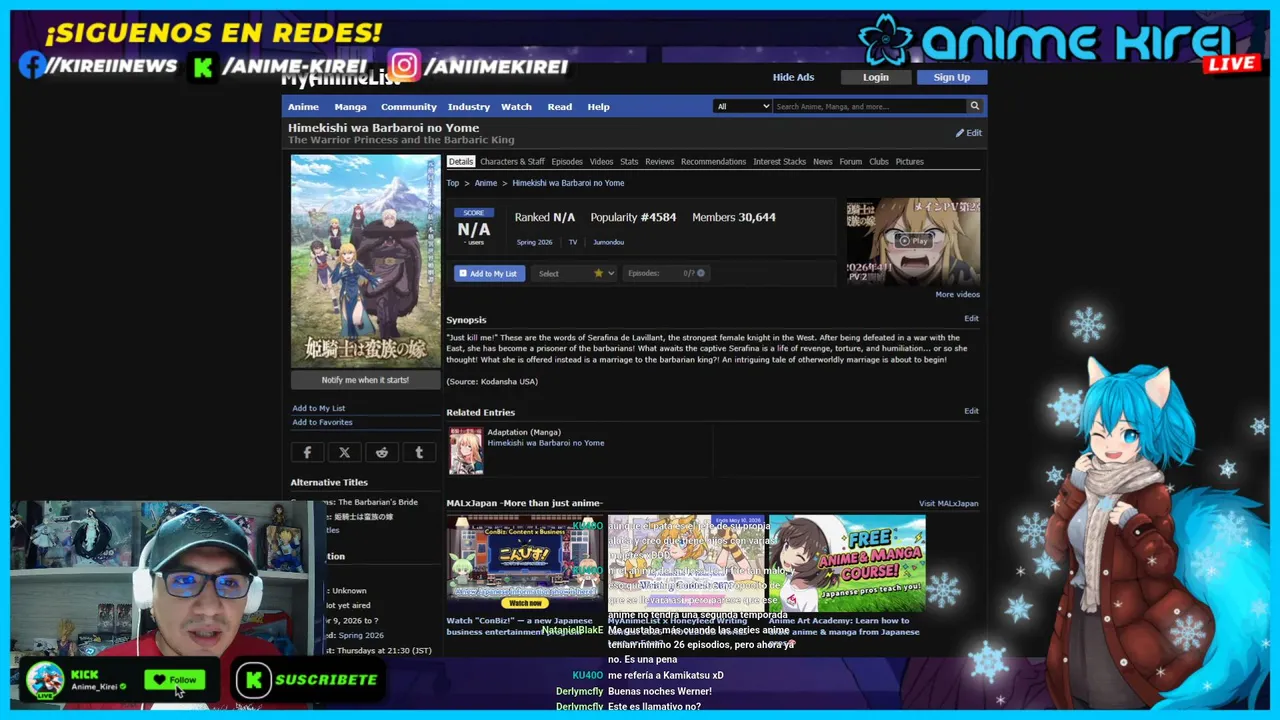Viewport: 1280px width, 720px height.
Task: Switch to the Pictures tab
Action: pos(909,162)
